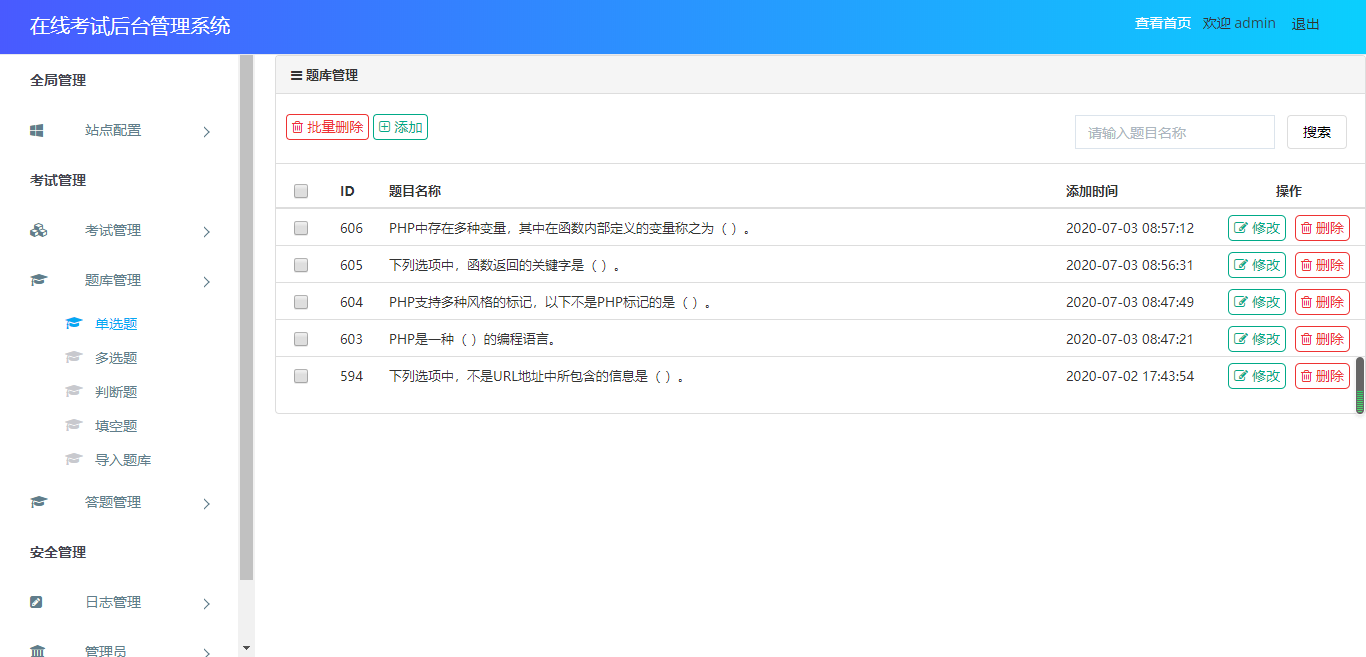The height and width of the screenshot is (657, 1366).
Task: Click the 站点配置 menu label
Action: 113,130
